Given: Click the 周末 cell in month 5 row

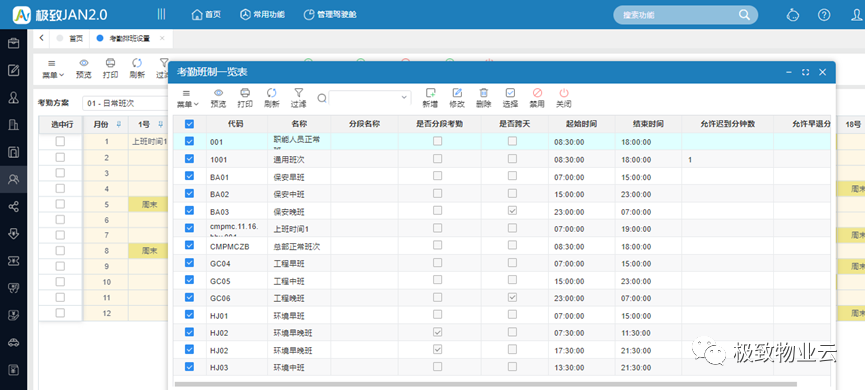Looking at the screenshot, I should tap(149, 205).
